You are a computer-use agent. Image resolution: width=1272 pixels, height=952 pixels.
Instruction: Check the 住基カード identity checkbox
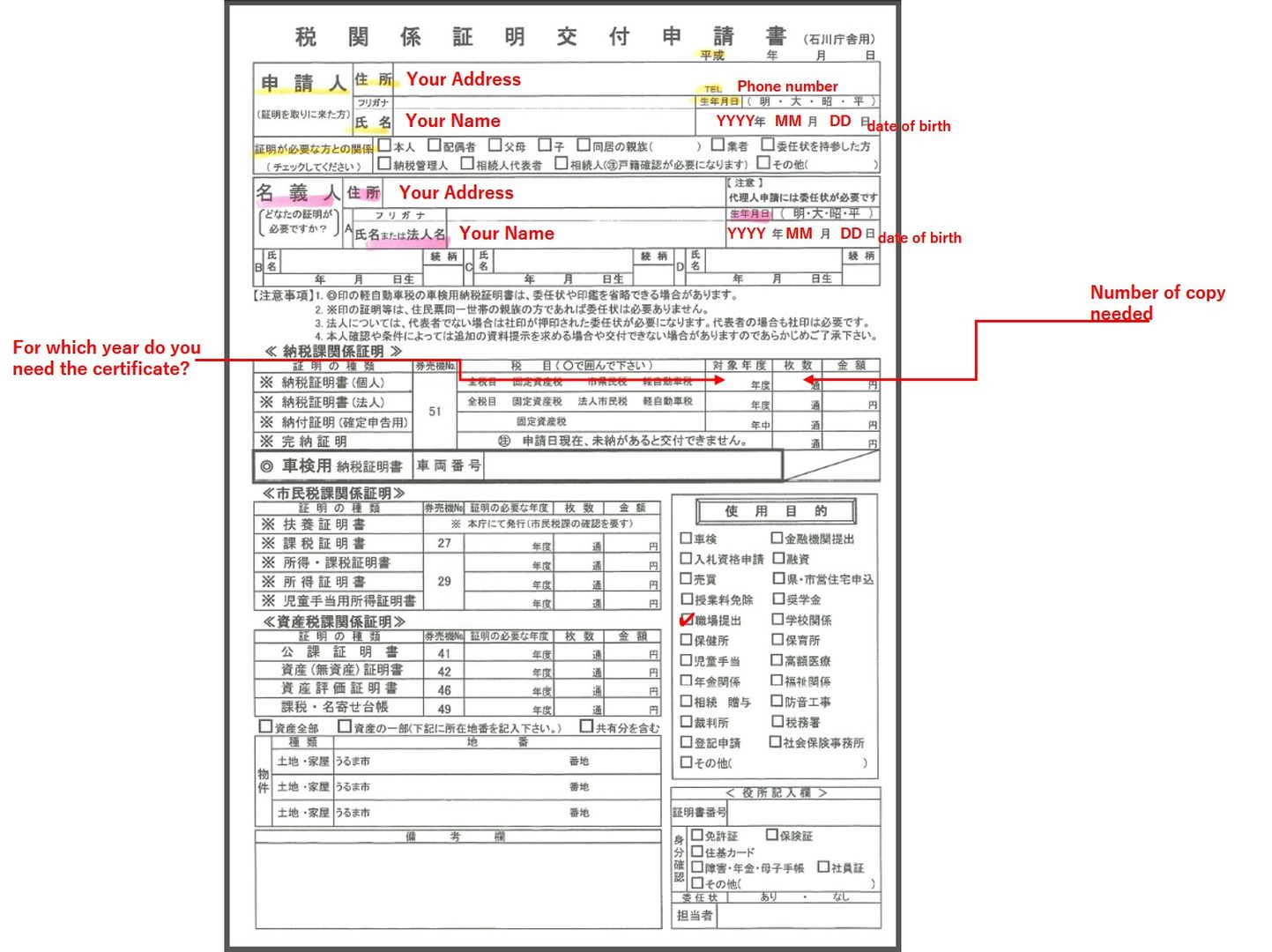click(x=696, y=852)
